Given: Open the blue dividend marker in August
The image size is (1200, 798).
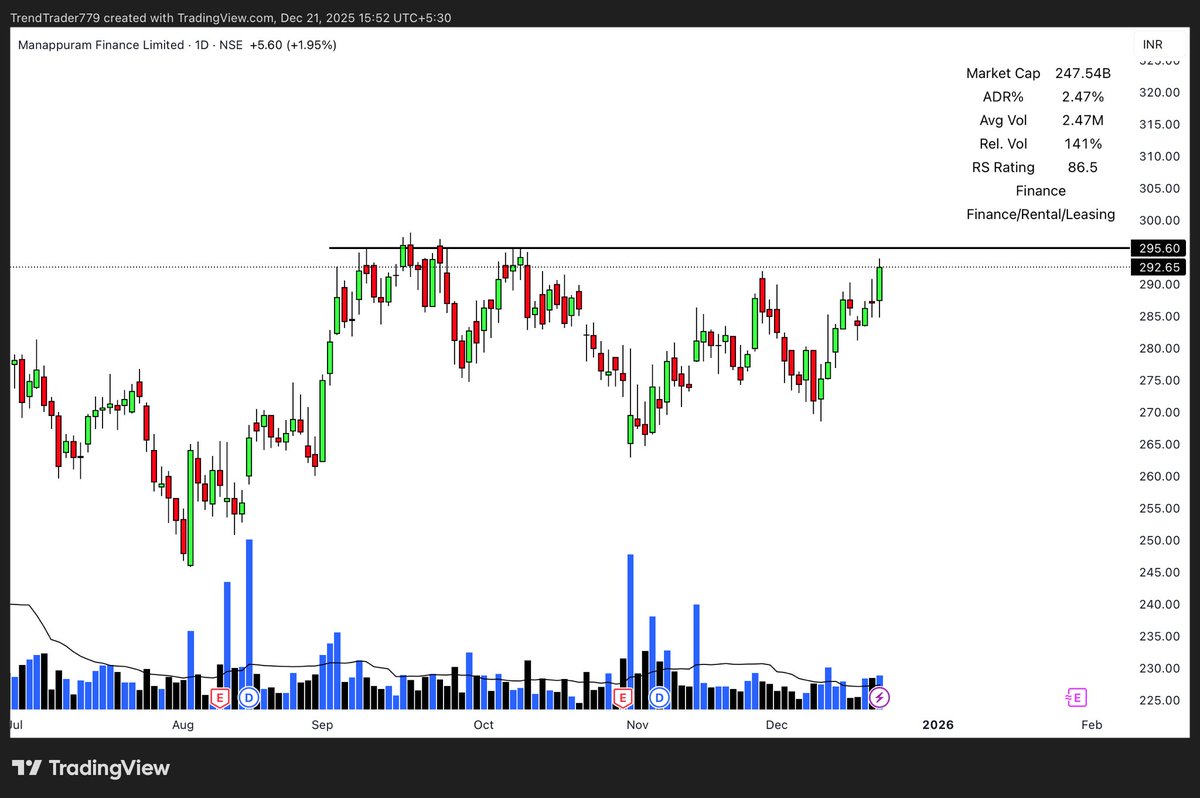Looking at the screenshot, I should (x=247, y=697).
